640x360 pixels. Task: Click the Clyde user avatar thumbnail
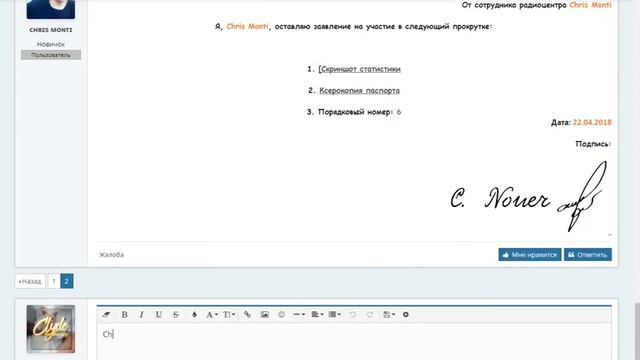point(51,329)
